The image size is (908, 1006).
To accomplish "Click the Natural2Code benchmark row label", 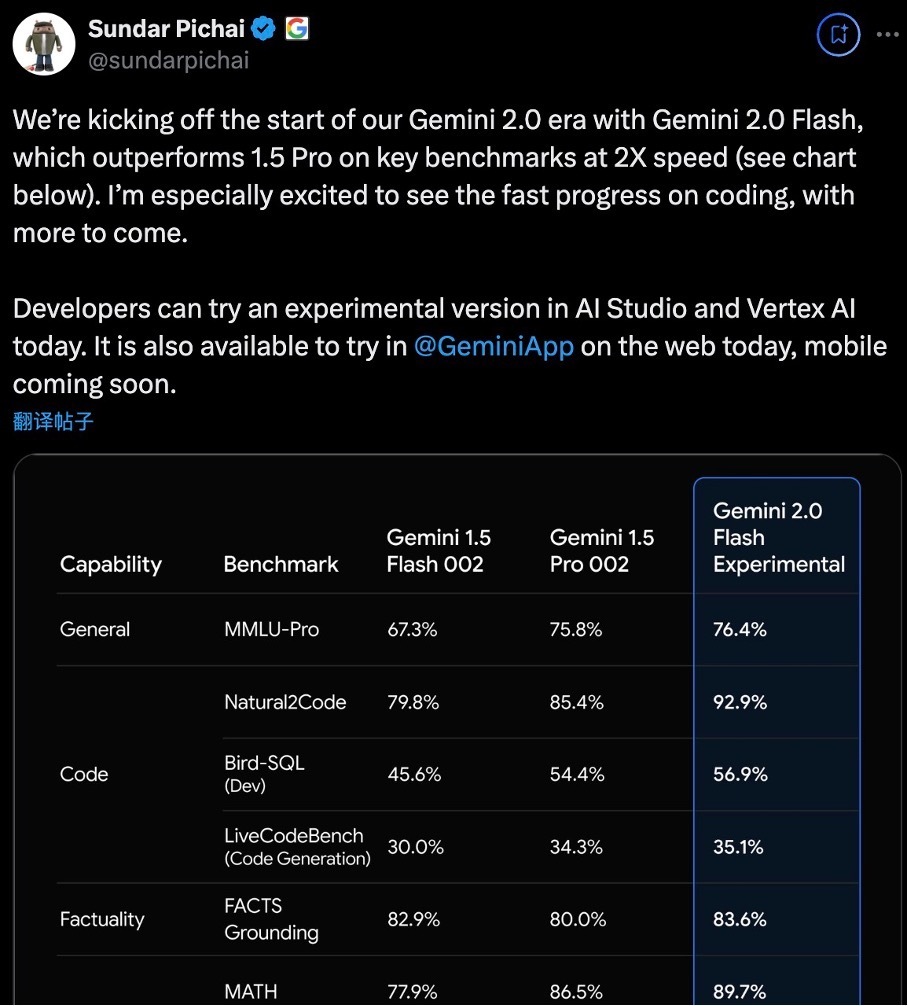I will click(285, 702).
